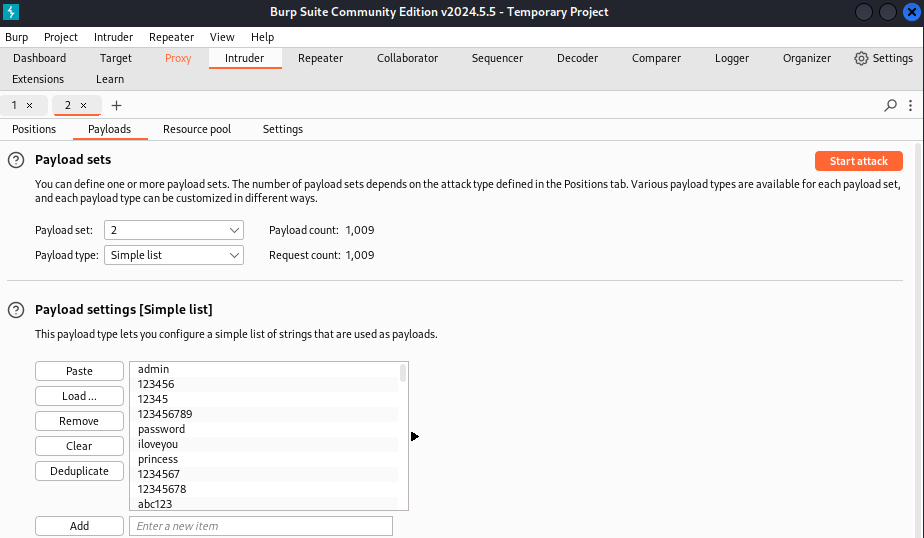Click the black arrow beside payload list

coord(414,436)
